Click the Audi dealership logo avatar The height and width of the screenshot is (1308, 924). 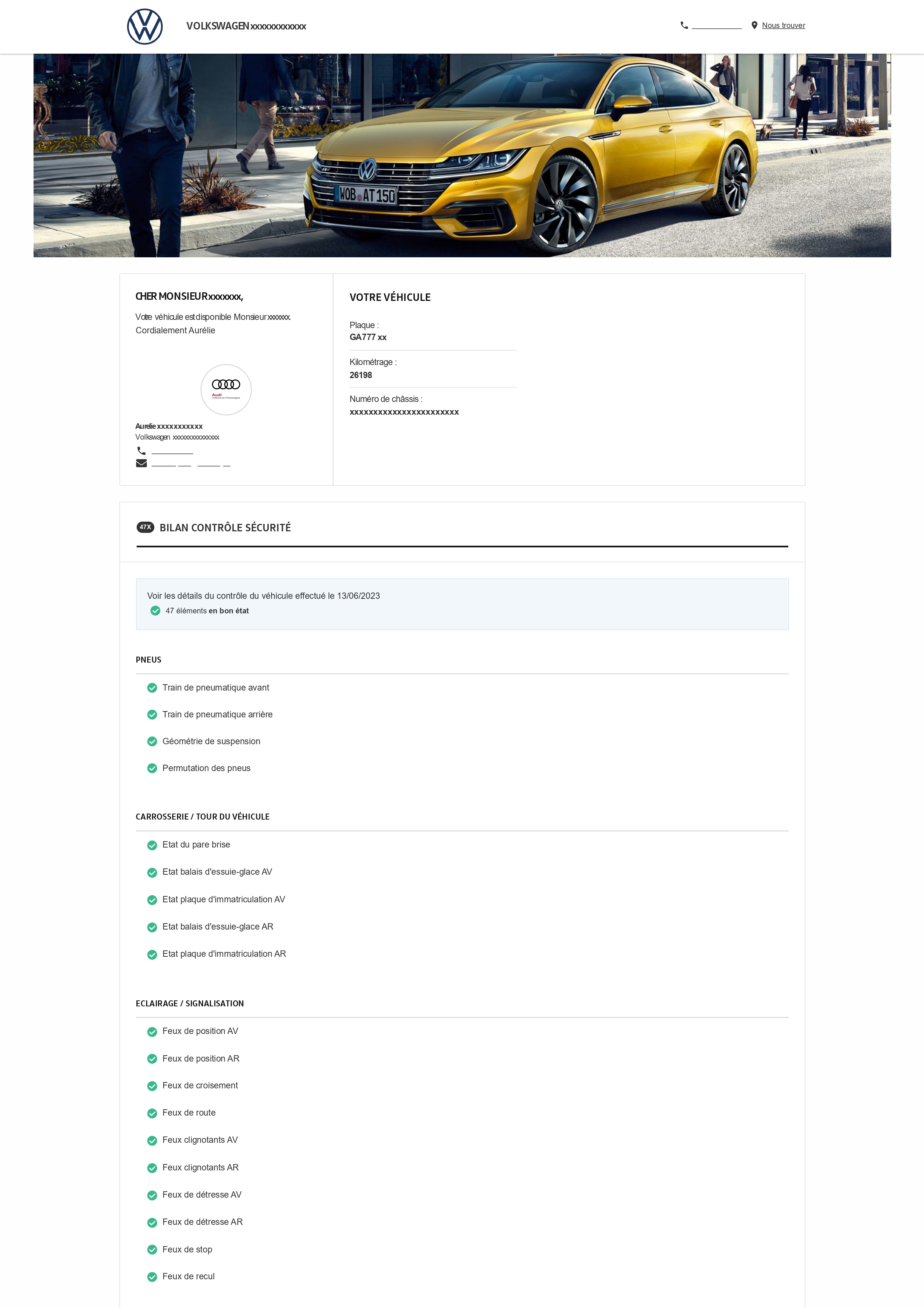(x=226, y=389)
